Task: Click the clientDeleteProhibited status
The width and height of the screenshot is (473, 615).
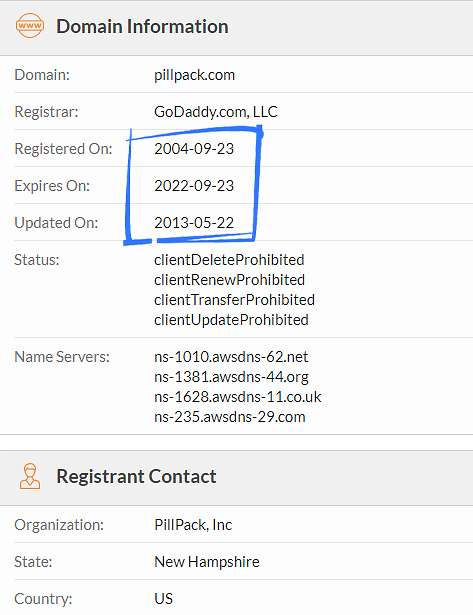Action: pos(229,260)
